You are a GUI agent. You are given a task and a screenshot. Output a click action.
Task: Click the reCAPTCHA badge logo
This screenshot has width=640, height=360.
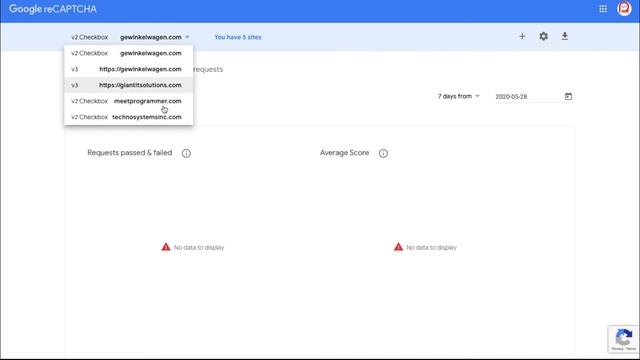[623, 338]
